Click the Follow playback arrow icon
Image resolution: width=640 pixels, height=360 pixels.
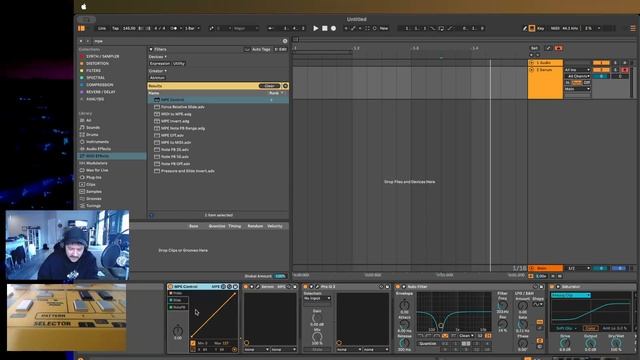pyautogui.click(x=270, y=28)
